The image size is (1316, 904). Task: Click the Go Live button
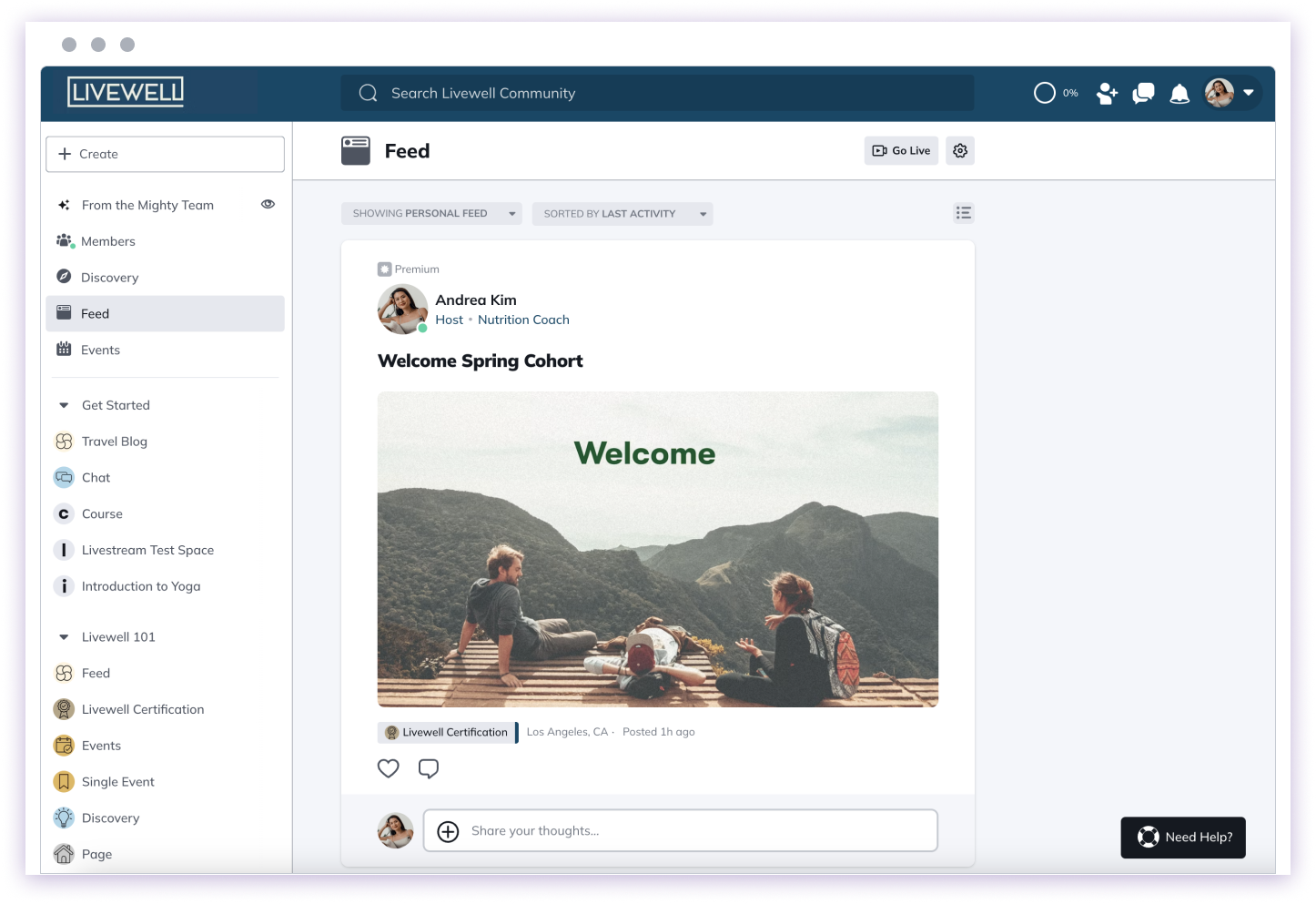[x=900, y=150]
